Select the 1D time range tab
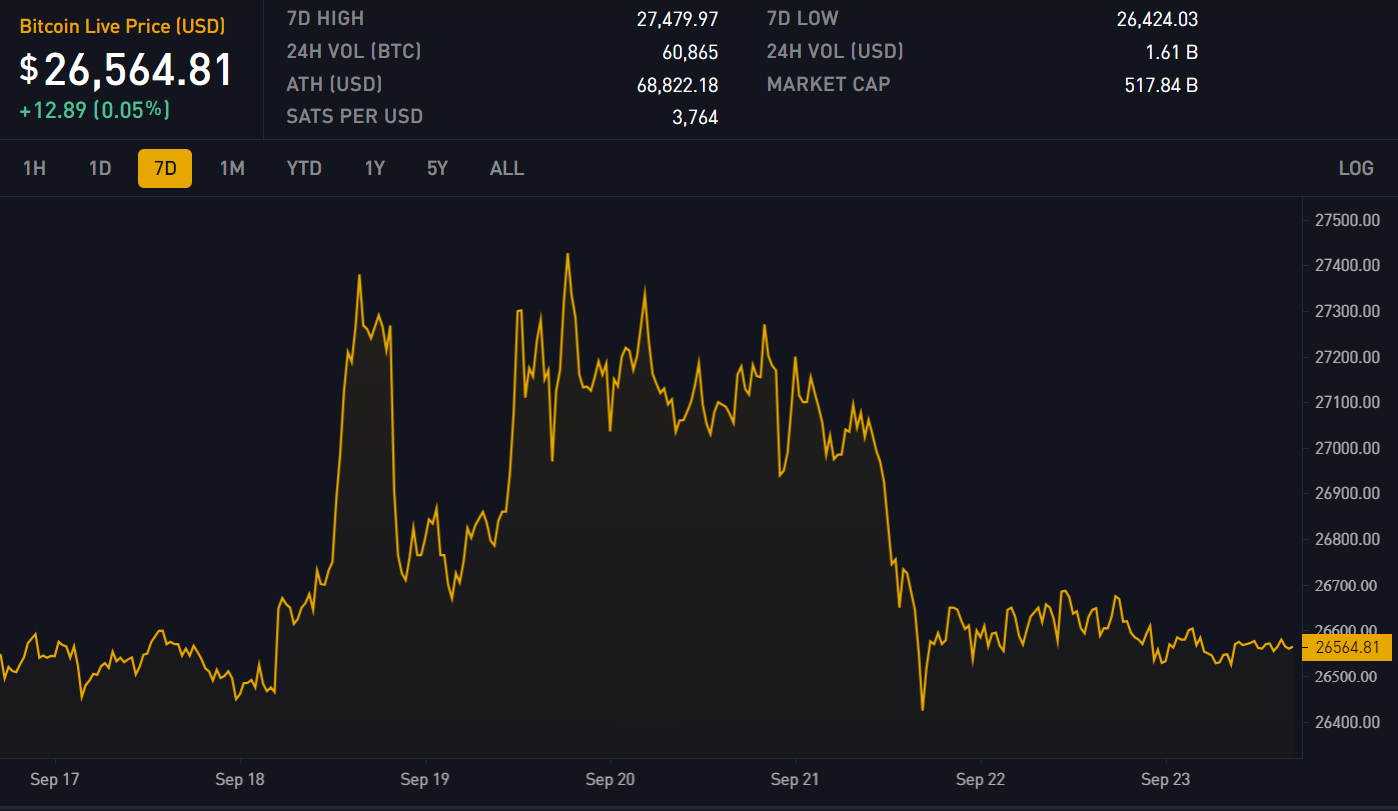This screenshot has width=1398, height=811. (100, 168)
